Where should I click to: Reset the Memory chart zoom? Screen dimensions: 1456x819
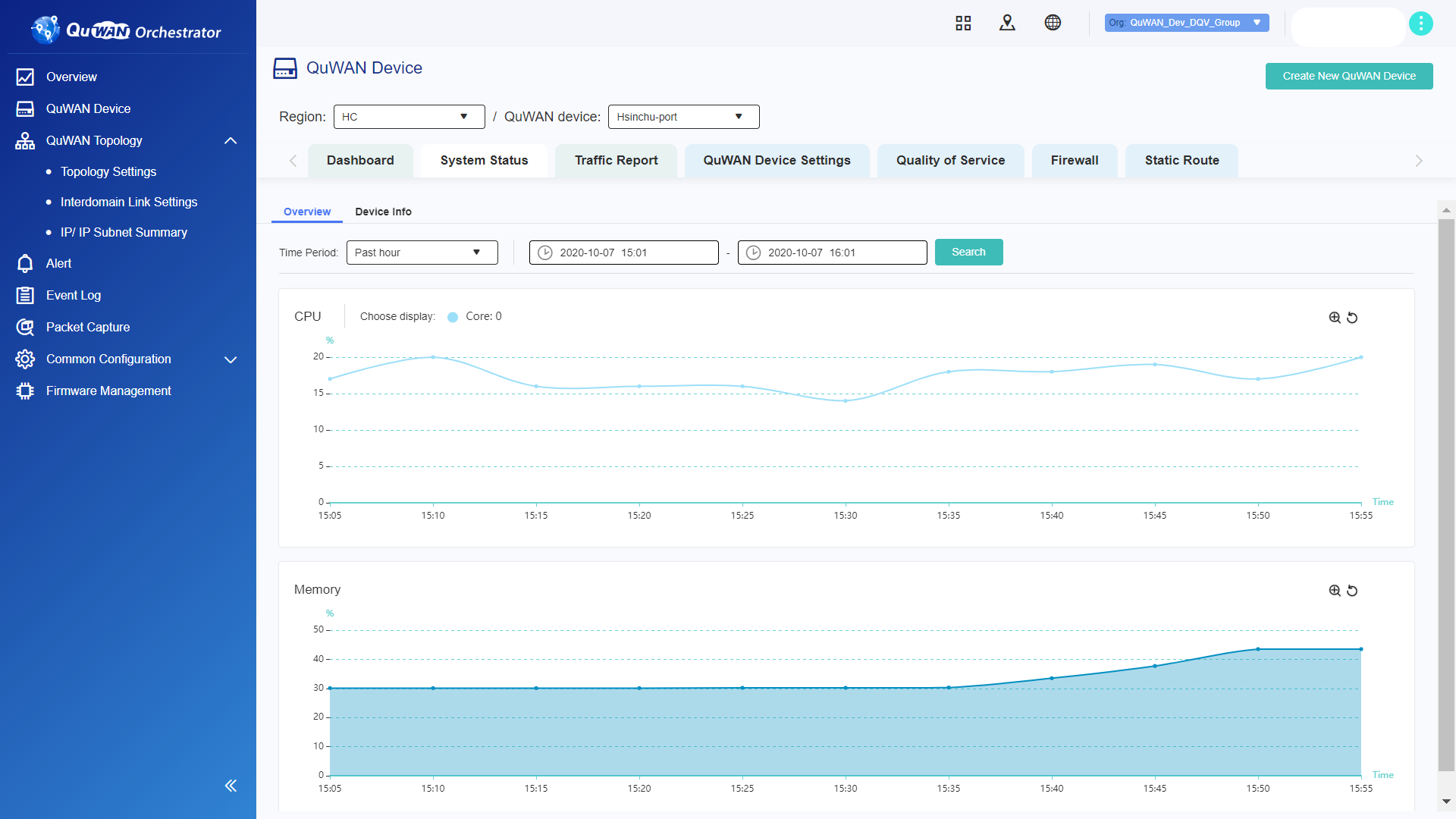[1352, 591]
